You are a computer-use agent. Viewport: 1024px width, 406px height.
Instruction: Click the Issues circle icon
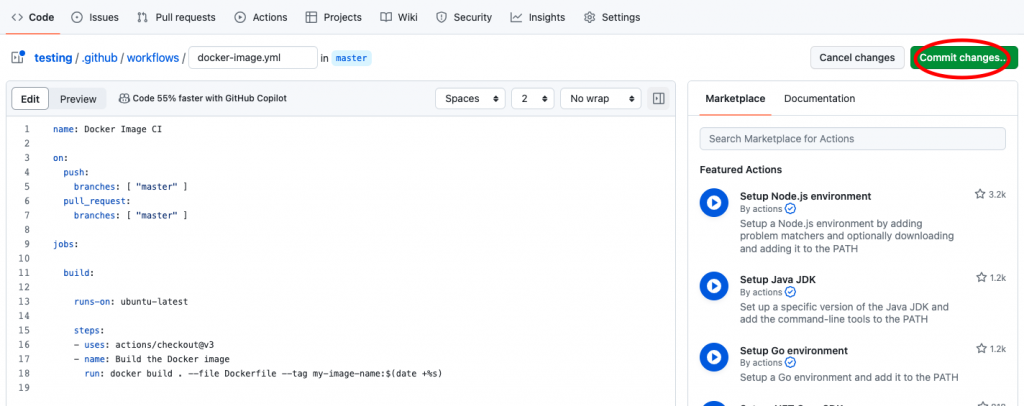pyautogui.click(x=77, y=18)
